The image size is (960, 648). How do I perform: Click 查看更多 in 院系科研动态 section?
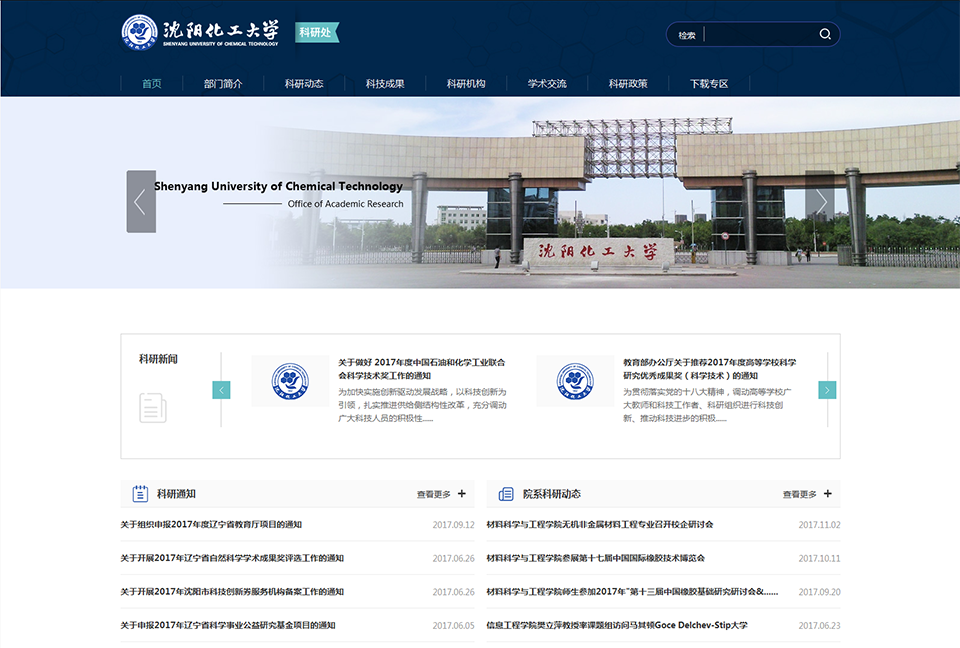click(800, 494)
